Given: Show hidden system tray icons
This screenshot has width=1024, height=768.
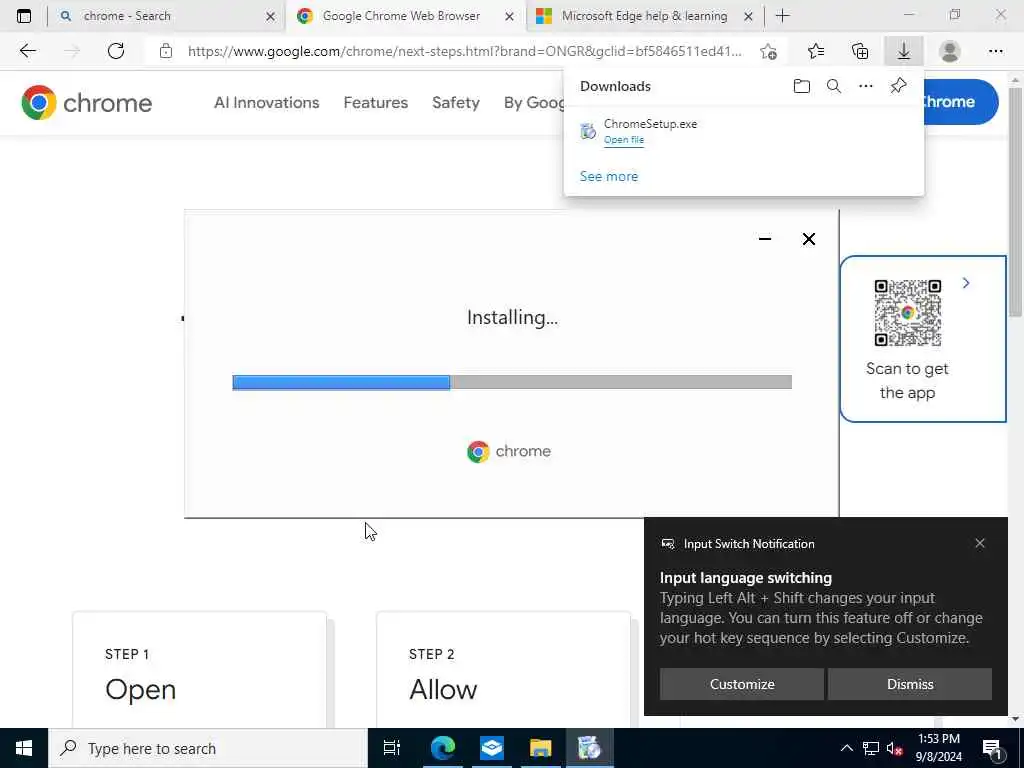Looking at the screenshot, I should [x=846, y=748].
